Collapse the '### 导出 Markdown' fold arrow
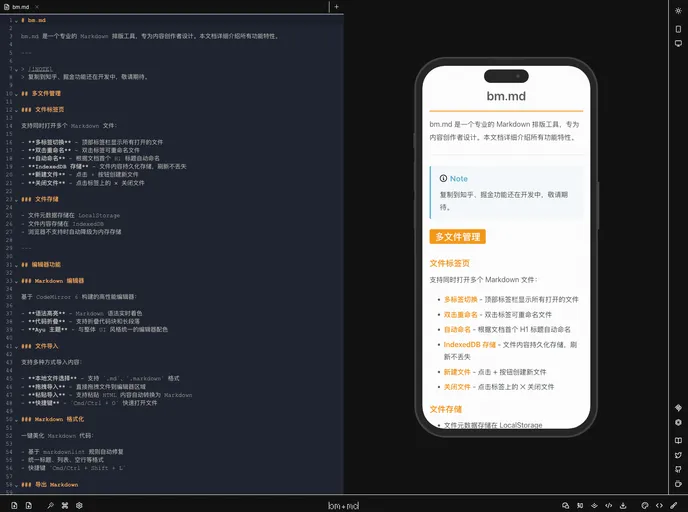Screen dimensions: 688x512 pos(16,485)
